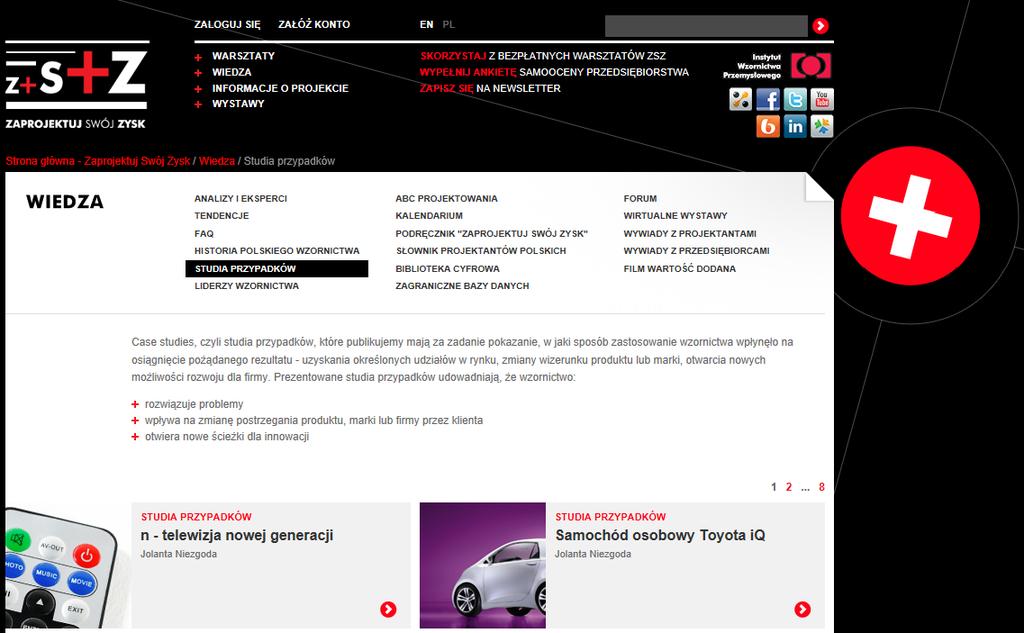Viewport: 1024px width, 633px height.
Task: Click ZAŁÓŻ KONTO link
Action: pyautogui.click(x=314, y=24)
